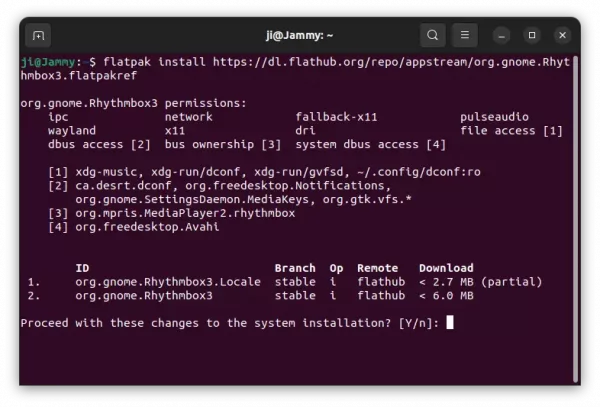The image size is (600, 407).
Task: Click the 'Op' column header
Action: click(x=336, y=269)
